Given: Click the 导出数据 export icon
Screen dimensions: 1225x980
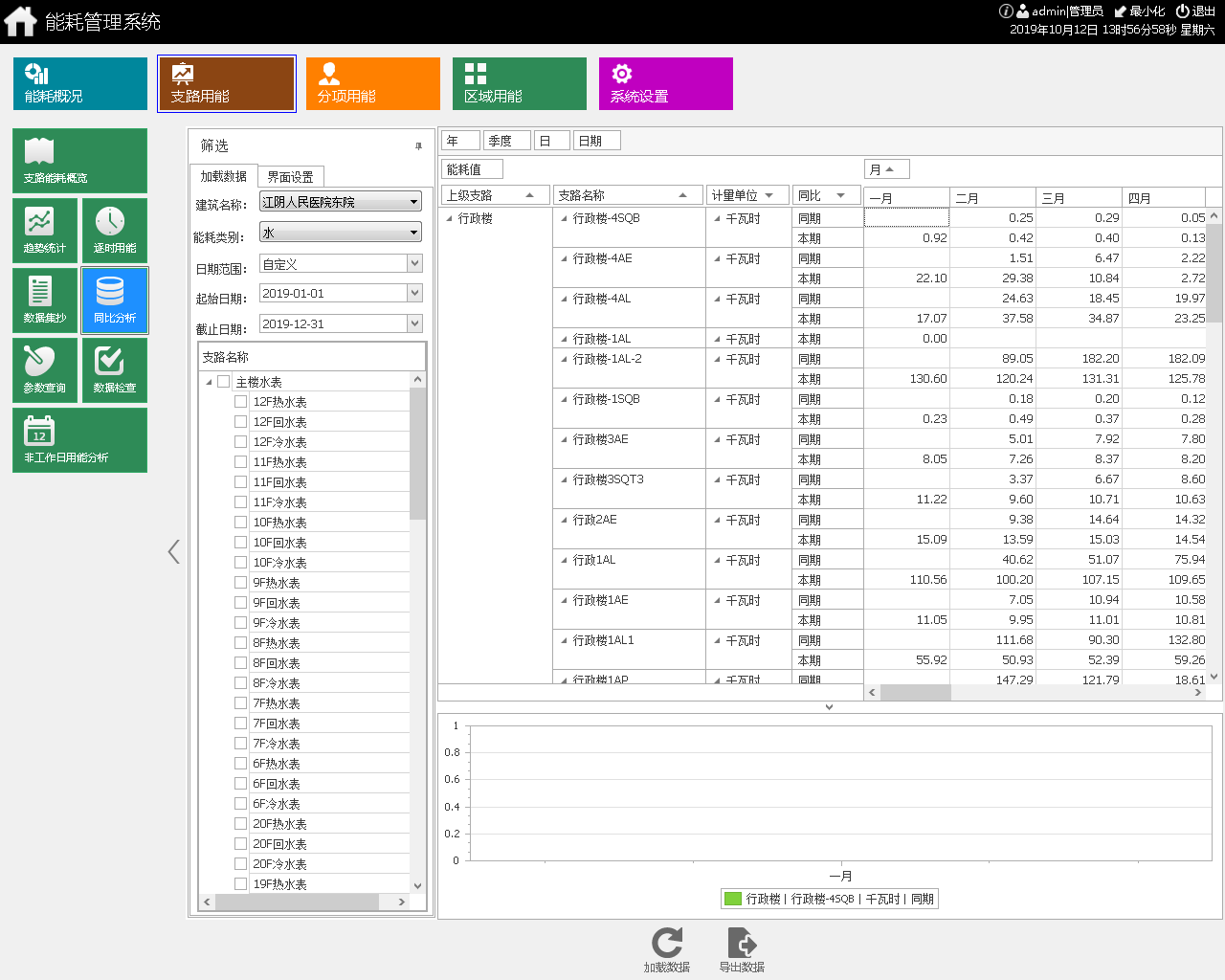Looking at the screenshot, I should 742,943.
